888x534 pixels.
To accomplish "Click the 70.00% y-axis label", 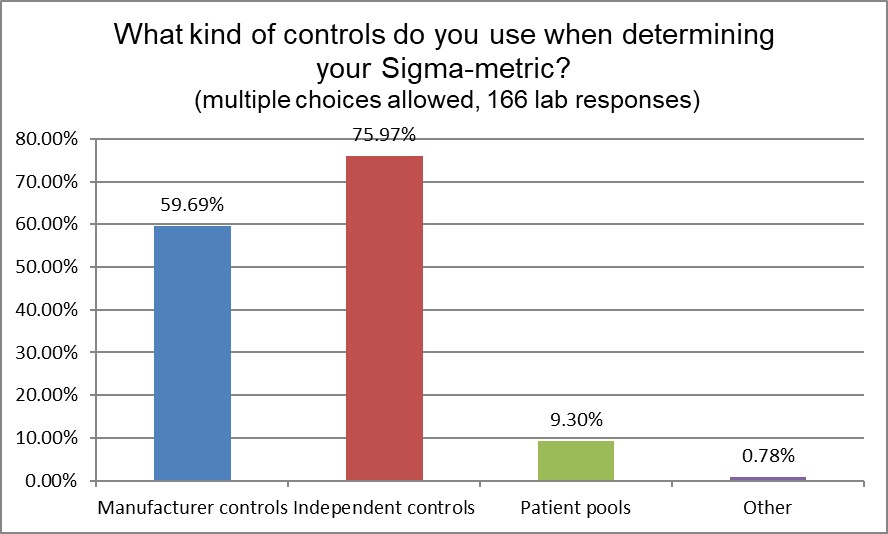I will pyautogui.click(x=46, y=183).
